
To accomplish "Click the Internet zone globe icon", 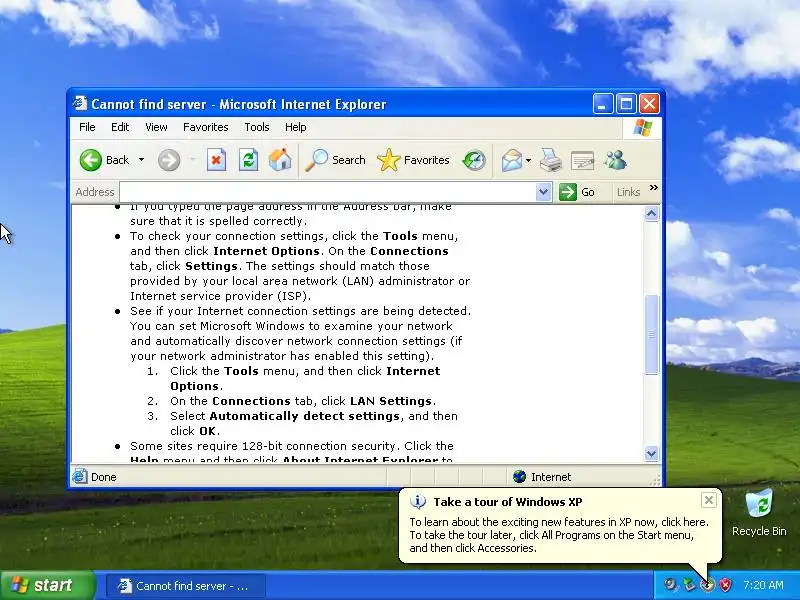I will pos(519,477).
